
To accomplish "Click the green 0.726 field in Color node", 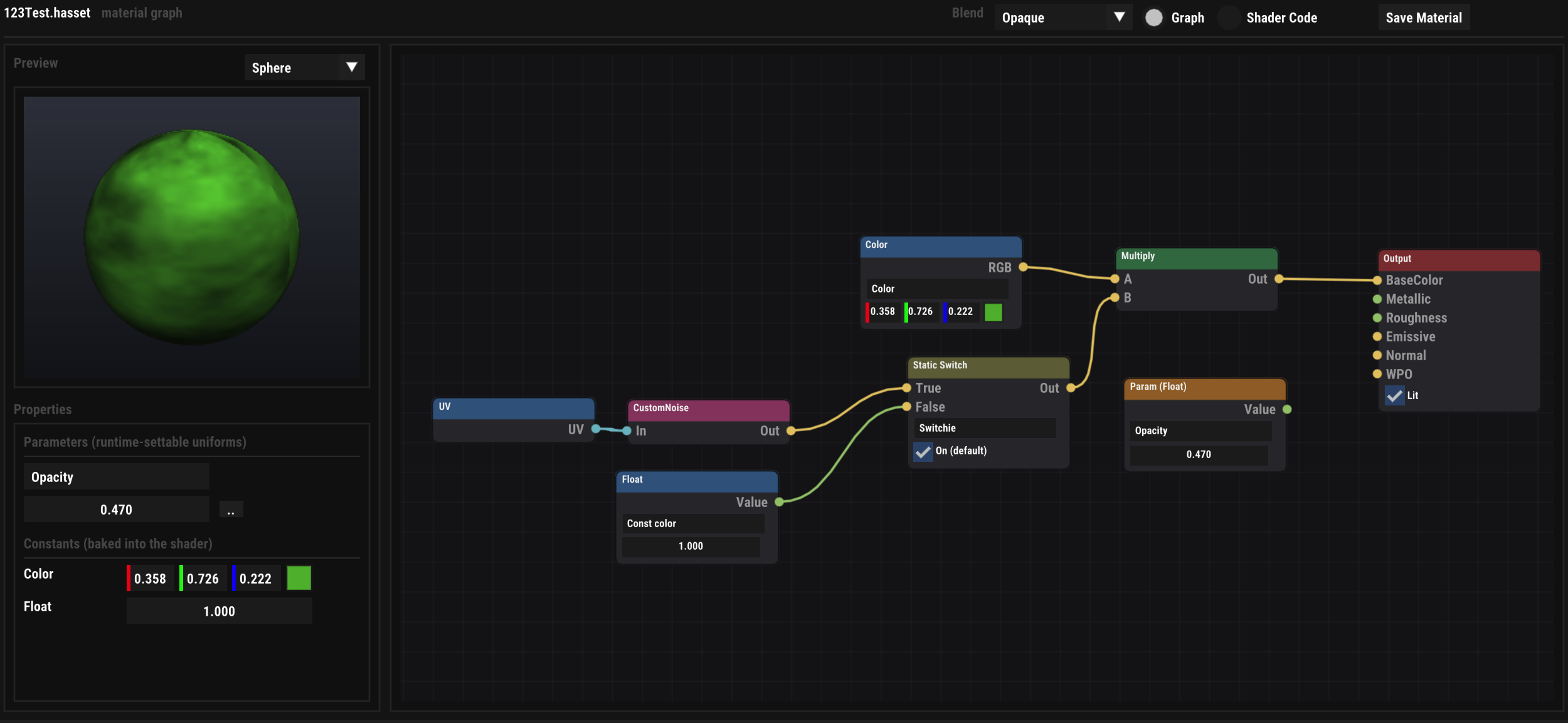I will (922, 312).
